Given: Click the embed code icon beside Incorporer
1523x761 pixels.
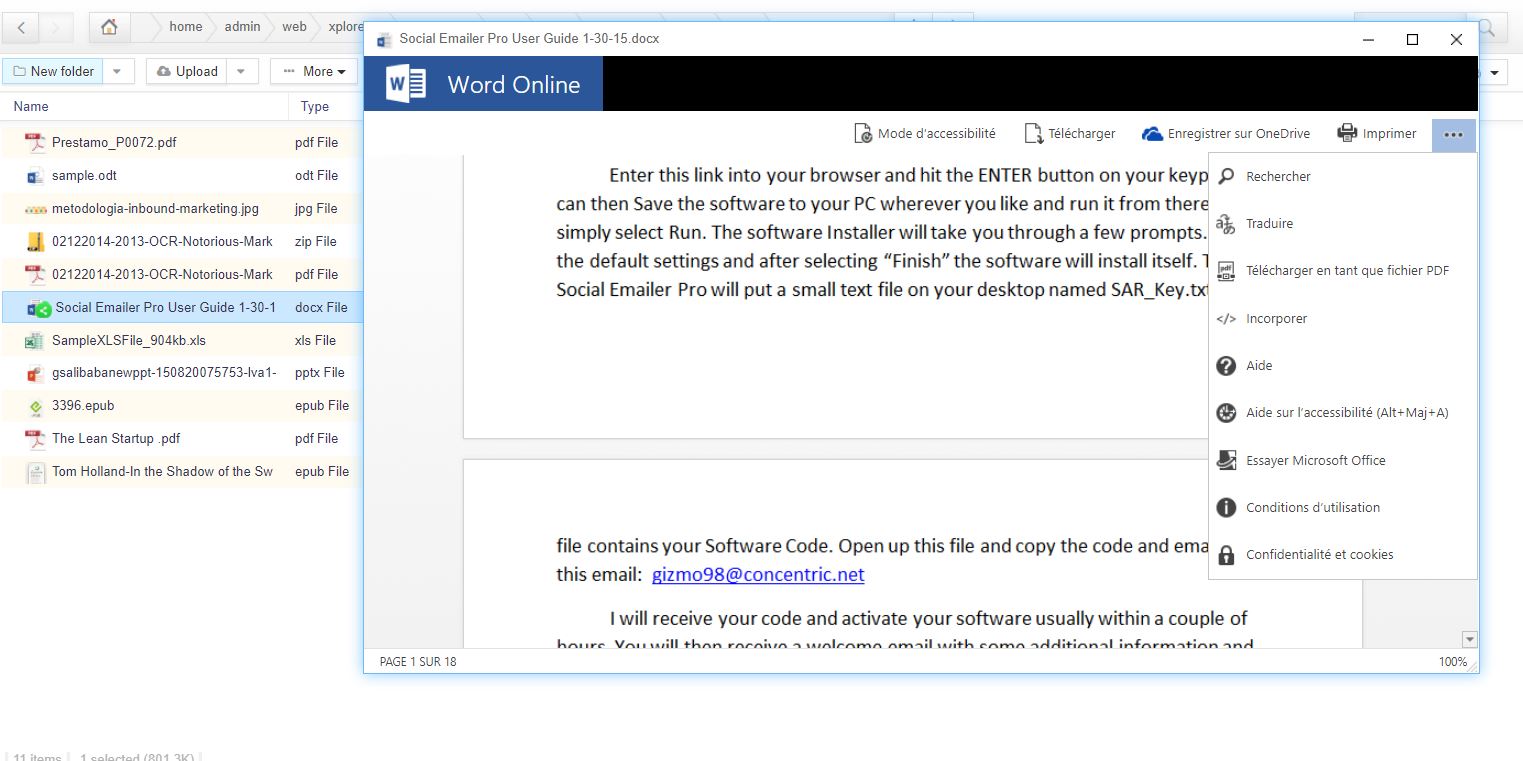Looking at the screenshot, I should point(1226,319).
